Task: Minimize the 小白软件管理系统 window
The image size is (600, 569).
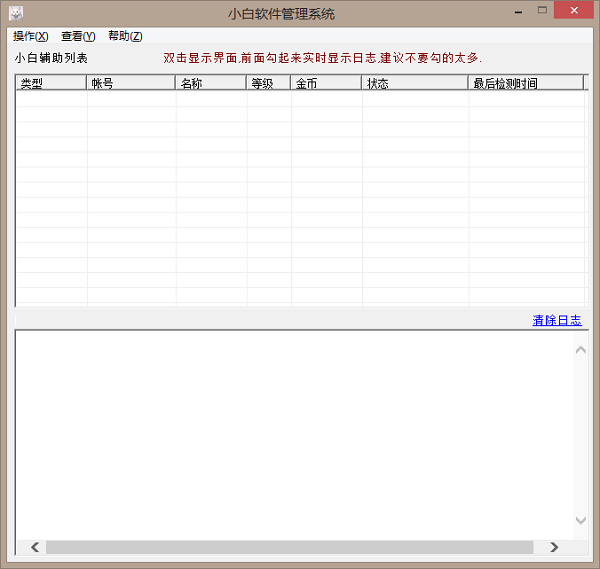Action: pyautogui.click(x=518, y=11)
